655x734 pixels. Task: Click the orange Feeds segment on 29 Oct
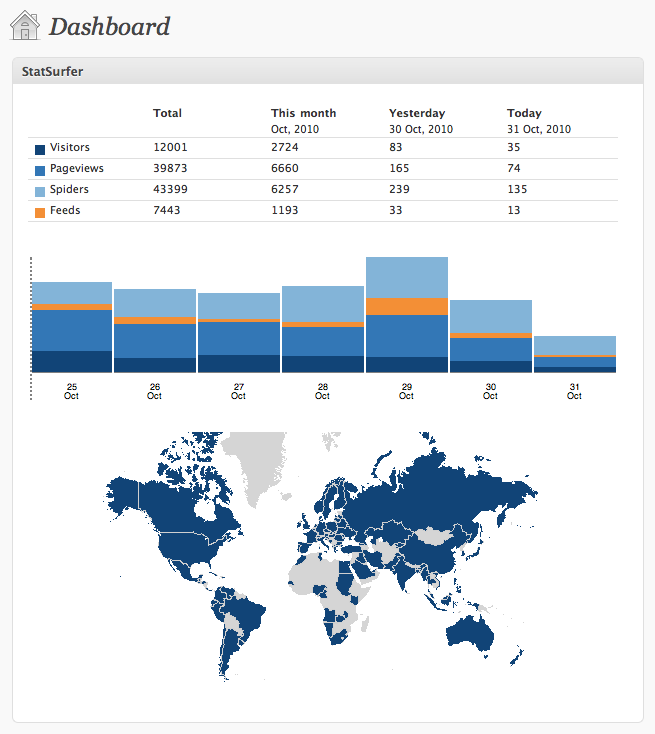(x=407, y=307)
